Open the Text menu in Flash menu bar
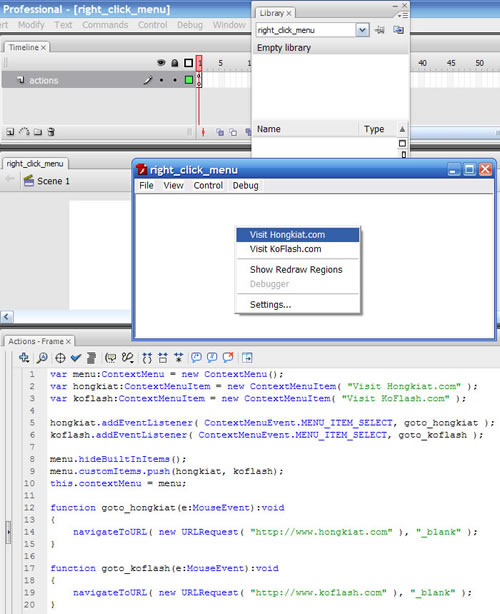This screenshot has width=500, height=614. click(63, 25)
